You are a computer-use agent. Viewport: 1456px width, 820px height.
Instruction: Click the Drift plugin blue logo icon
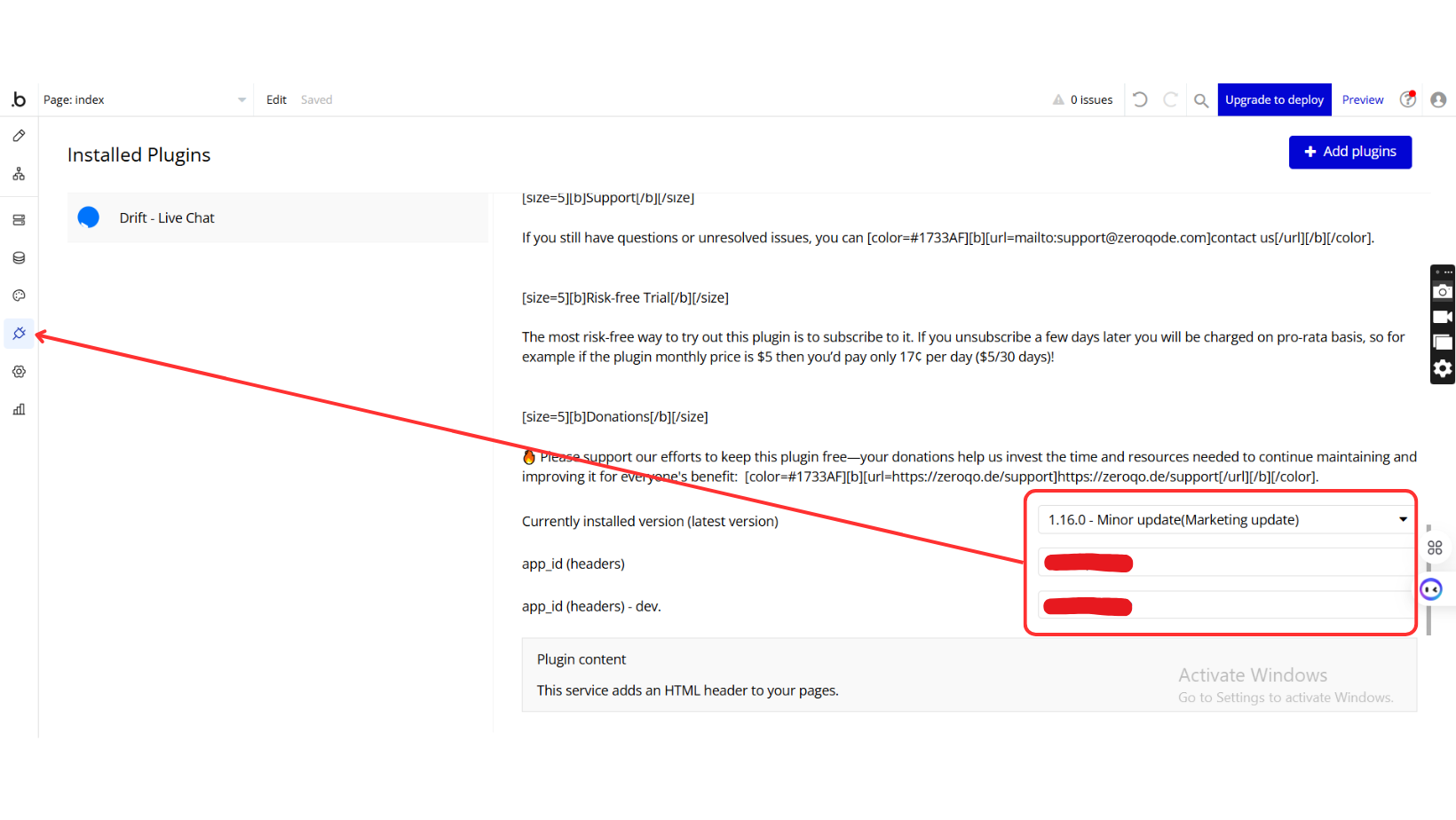pos(89,217)
